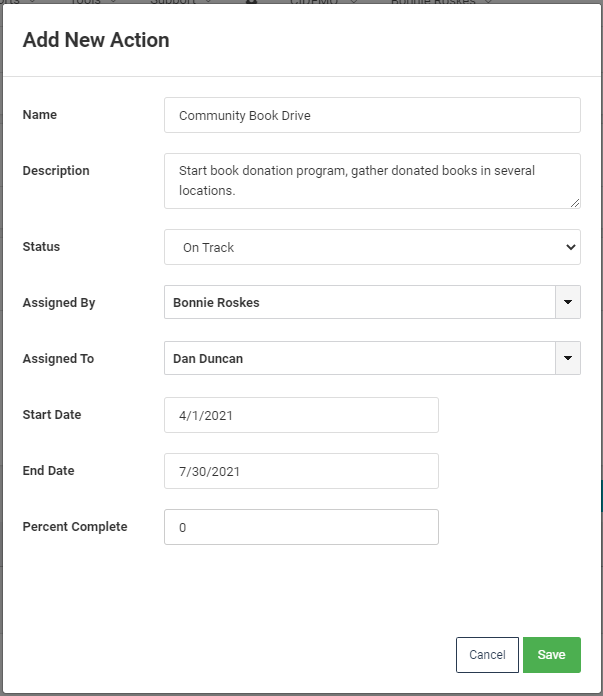Save the new action

tap(551, 655)
